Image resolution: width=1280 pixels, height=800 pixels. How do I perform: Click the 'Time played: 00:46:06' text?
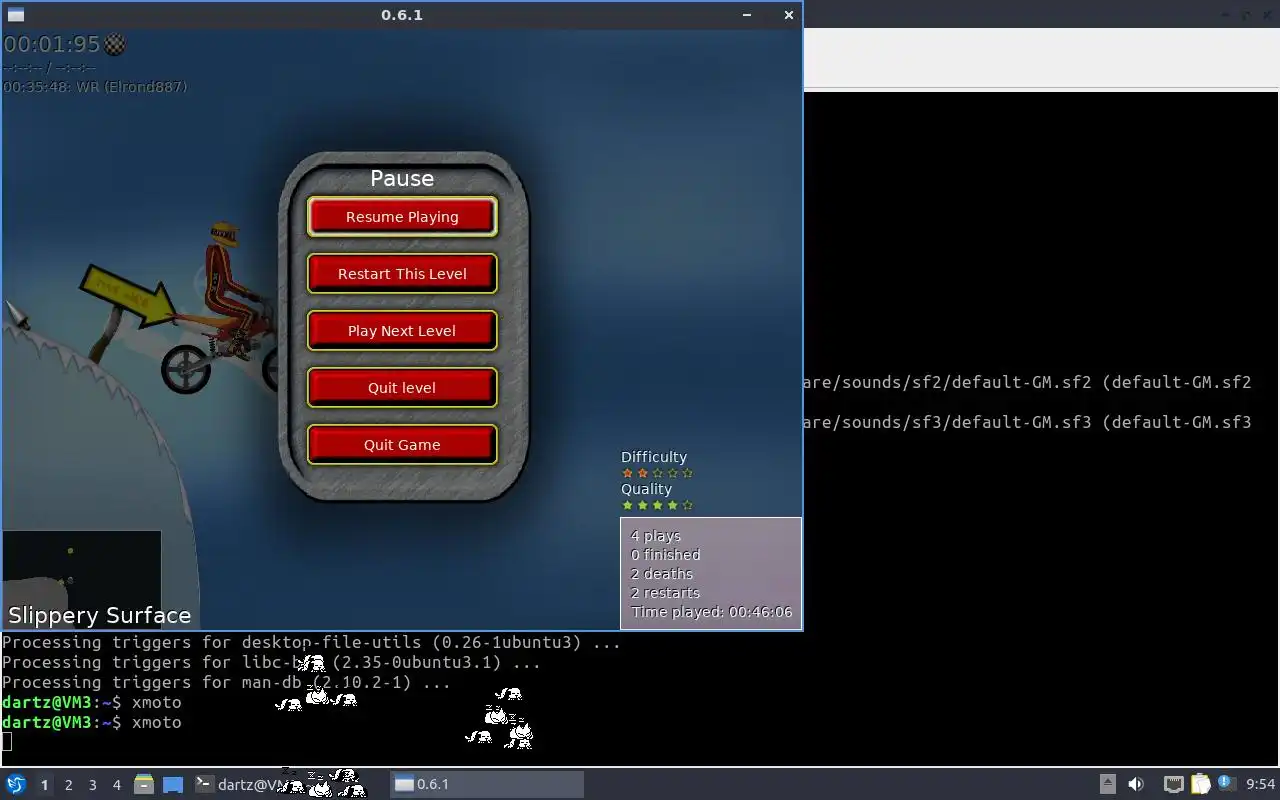tap(712, 612)
